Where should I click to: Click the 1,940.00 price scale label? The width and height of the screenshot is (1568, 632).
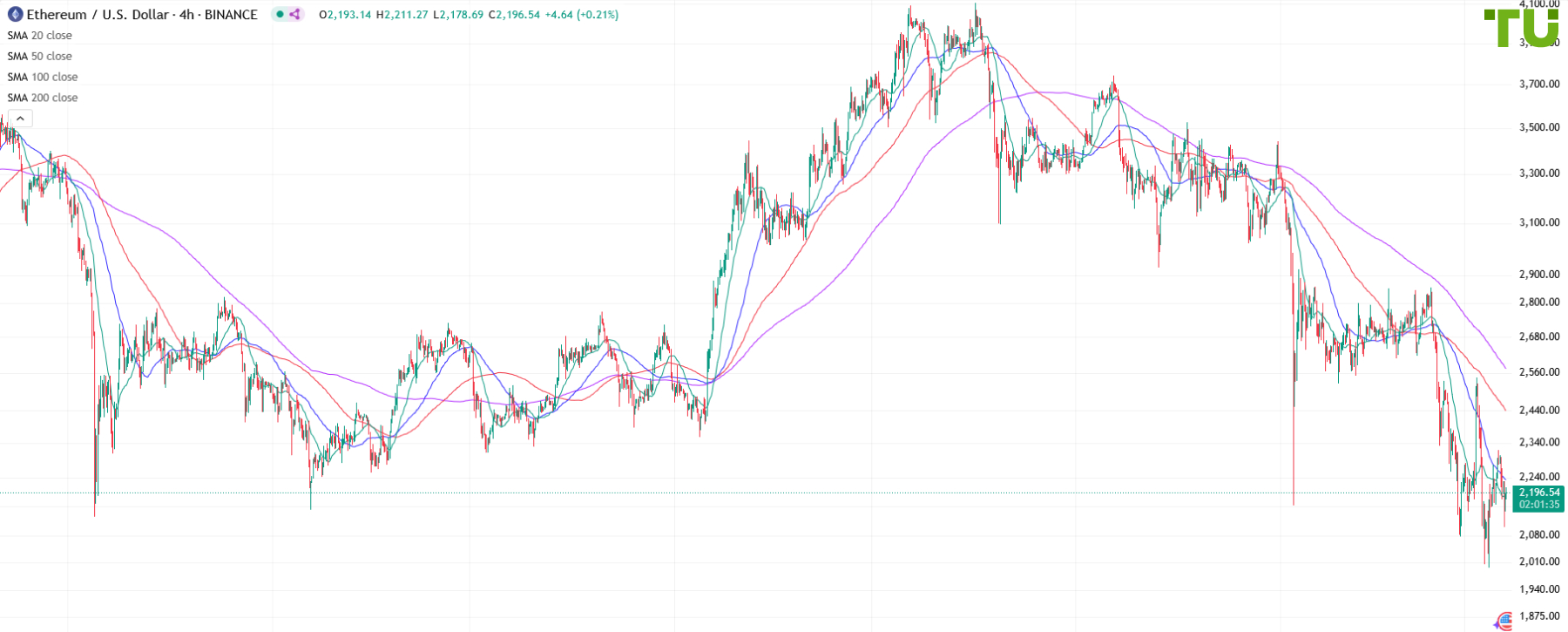[1539, 589]
